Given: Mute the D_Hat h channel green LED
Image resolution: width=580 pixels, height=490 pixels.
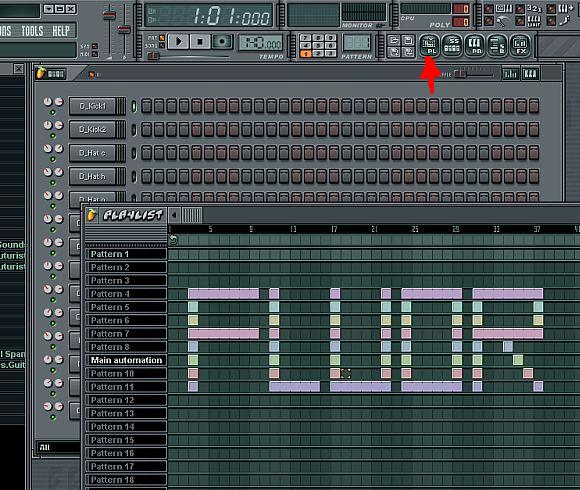Looking at the screenshot, I should [53, 183].
